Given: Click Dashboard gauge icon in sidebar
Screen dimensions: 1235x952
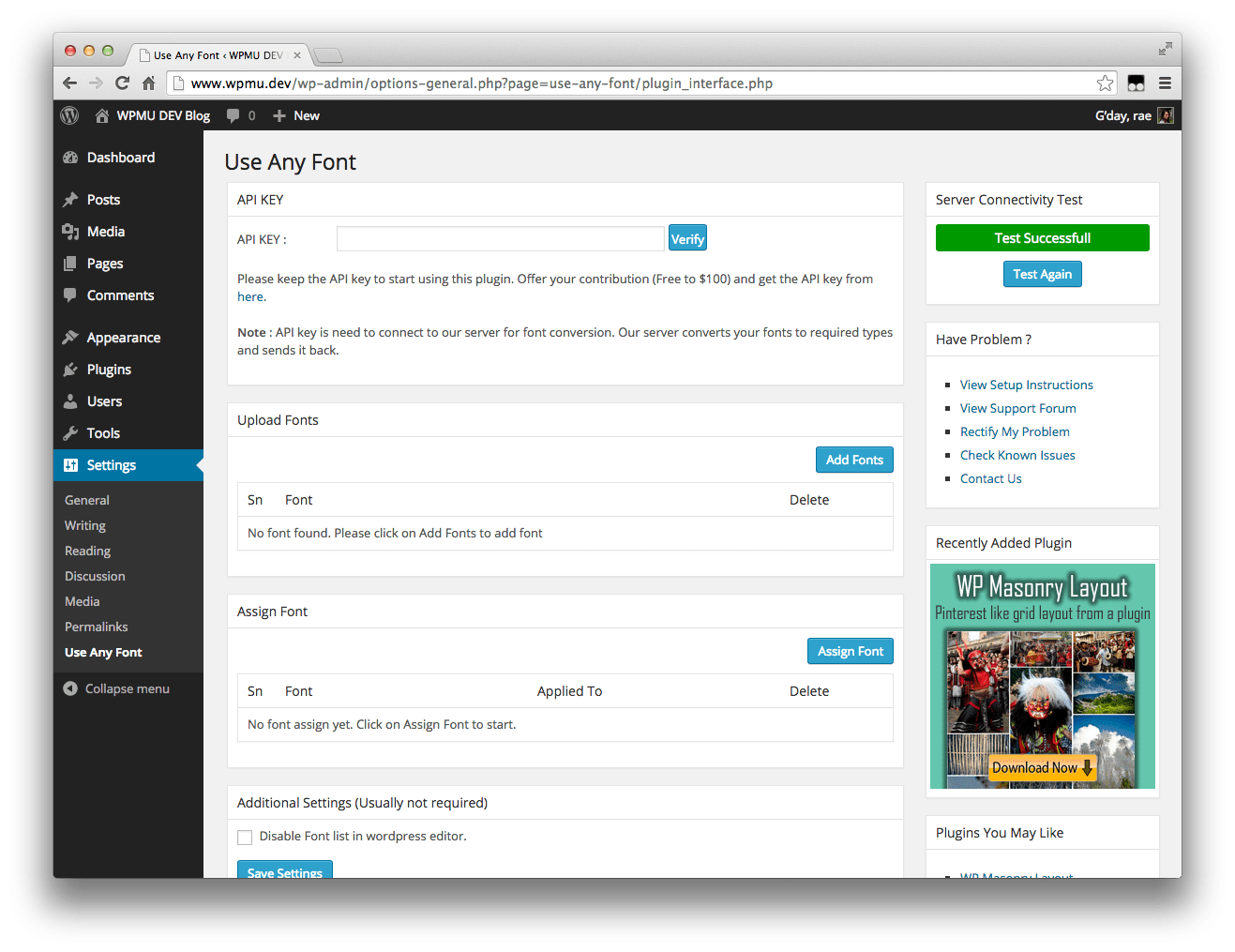Looking at the screenshot, I should pyautogui.click(x=70, y=158).
